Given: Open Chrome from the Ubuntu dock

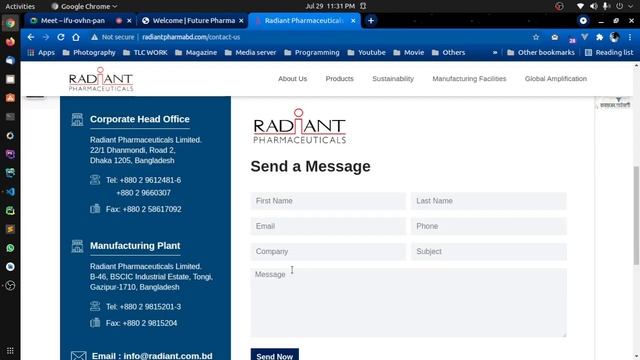Looking at the screenshot, I should point(10,23).
